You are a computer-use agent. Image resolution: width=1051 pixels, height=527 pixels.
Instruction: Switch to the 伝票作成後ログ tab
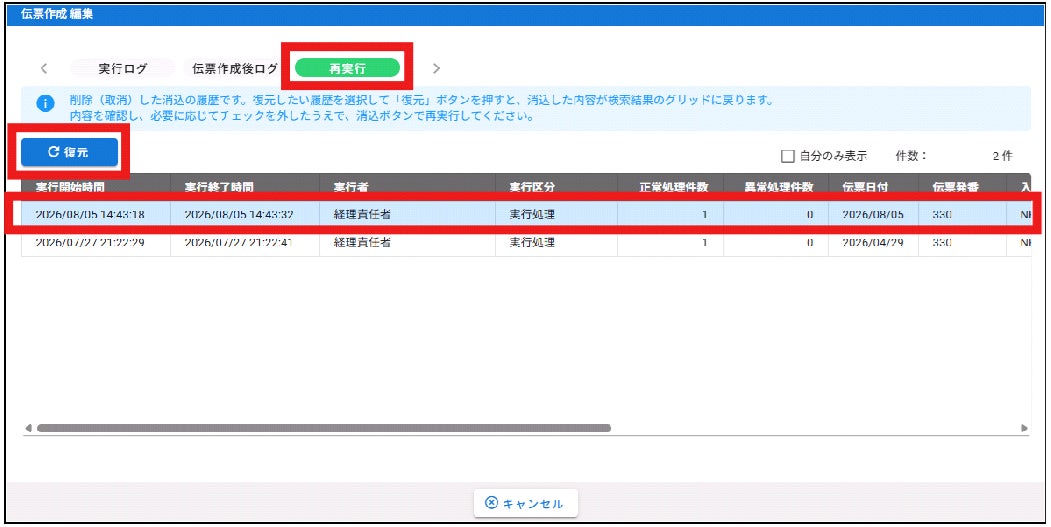click(235, 68)
